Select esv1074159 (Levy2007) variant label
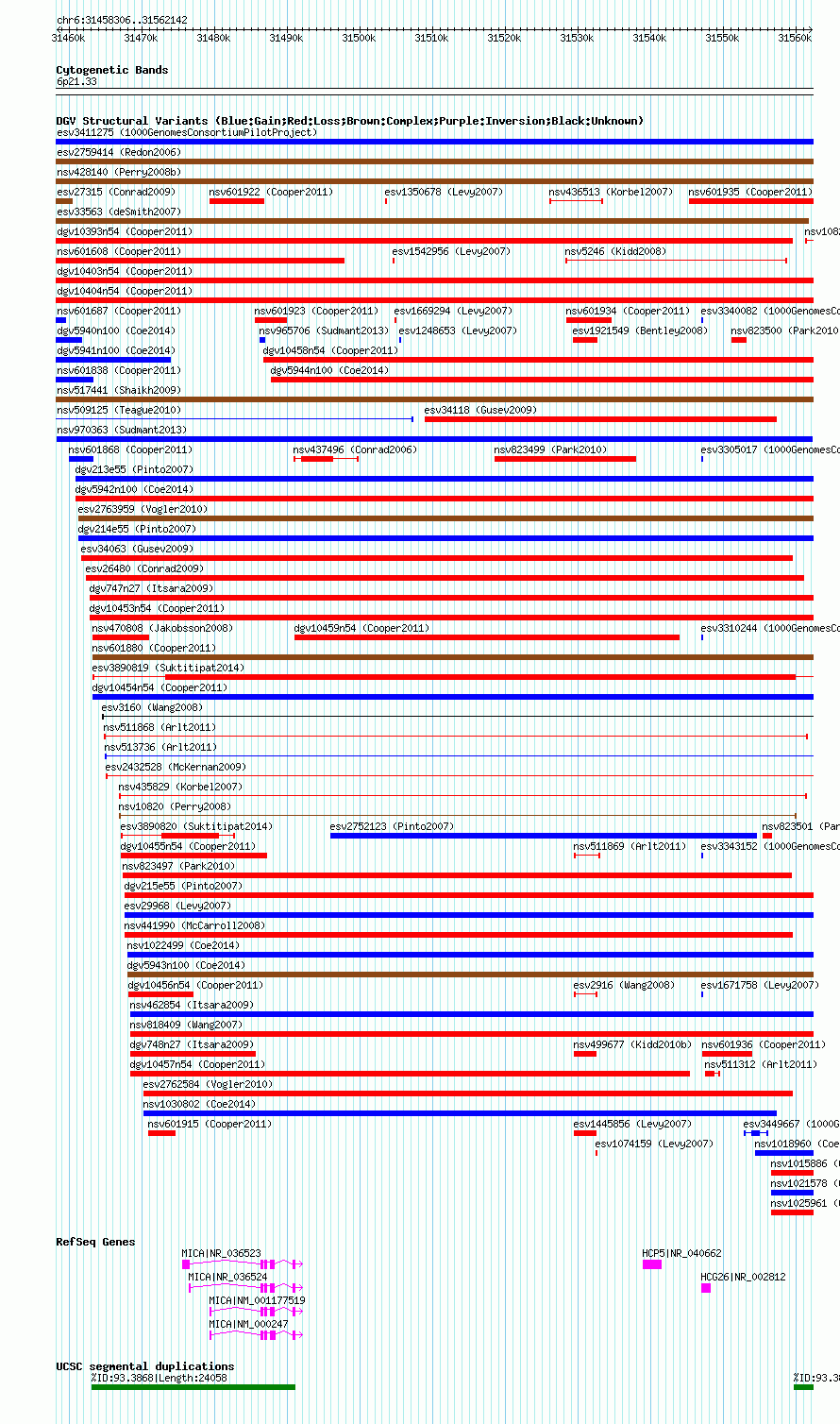The width and height of the screenshot is (840, 1424). (x=654, y=1144)
